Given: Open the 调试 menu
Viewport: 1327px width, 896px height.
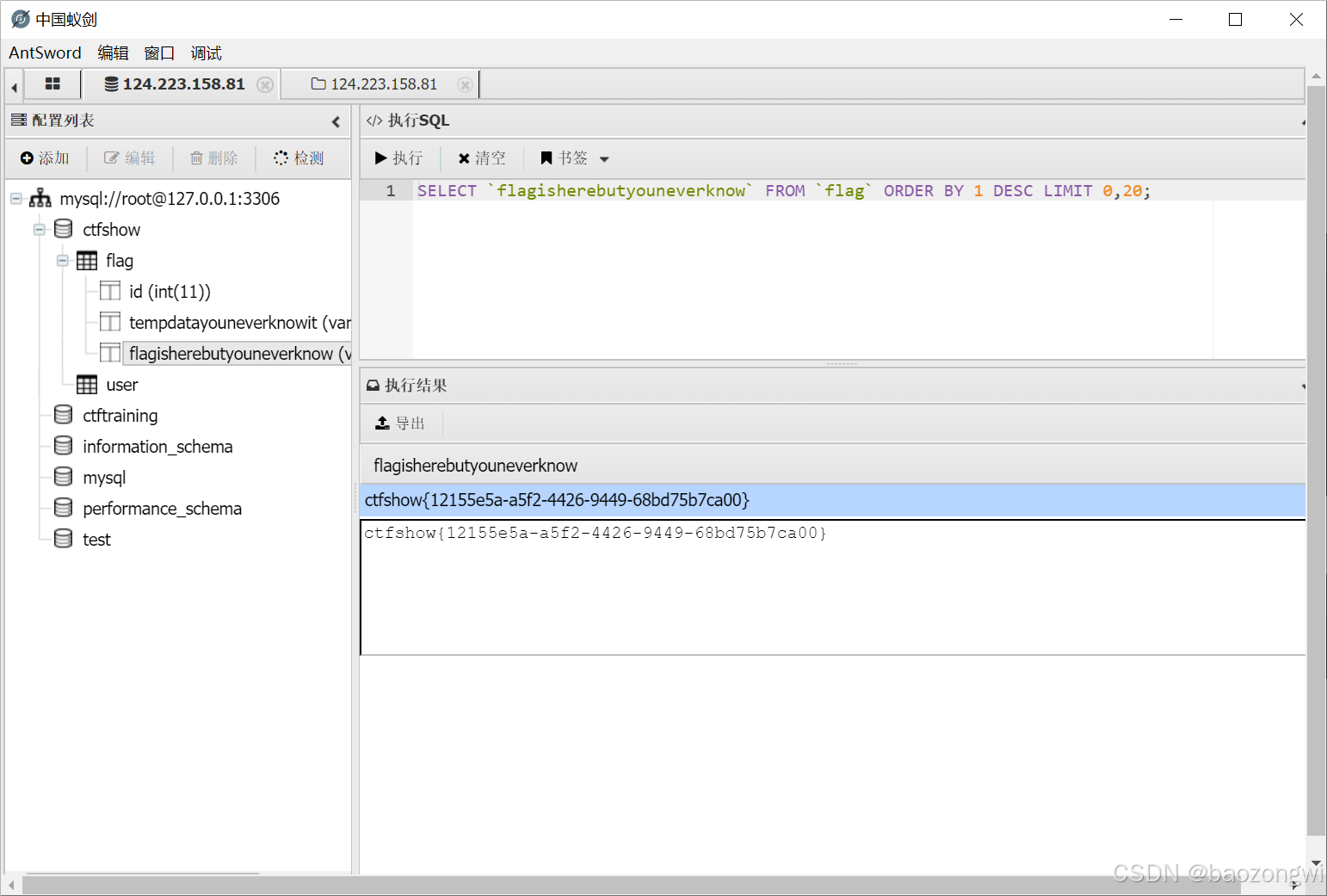Looking at the screenshot, I should coord(206,53).
